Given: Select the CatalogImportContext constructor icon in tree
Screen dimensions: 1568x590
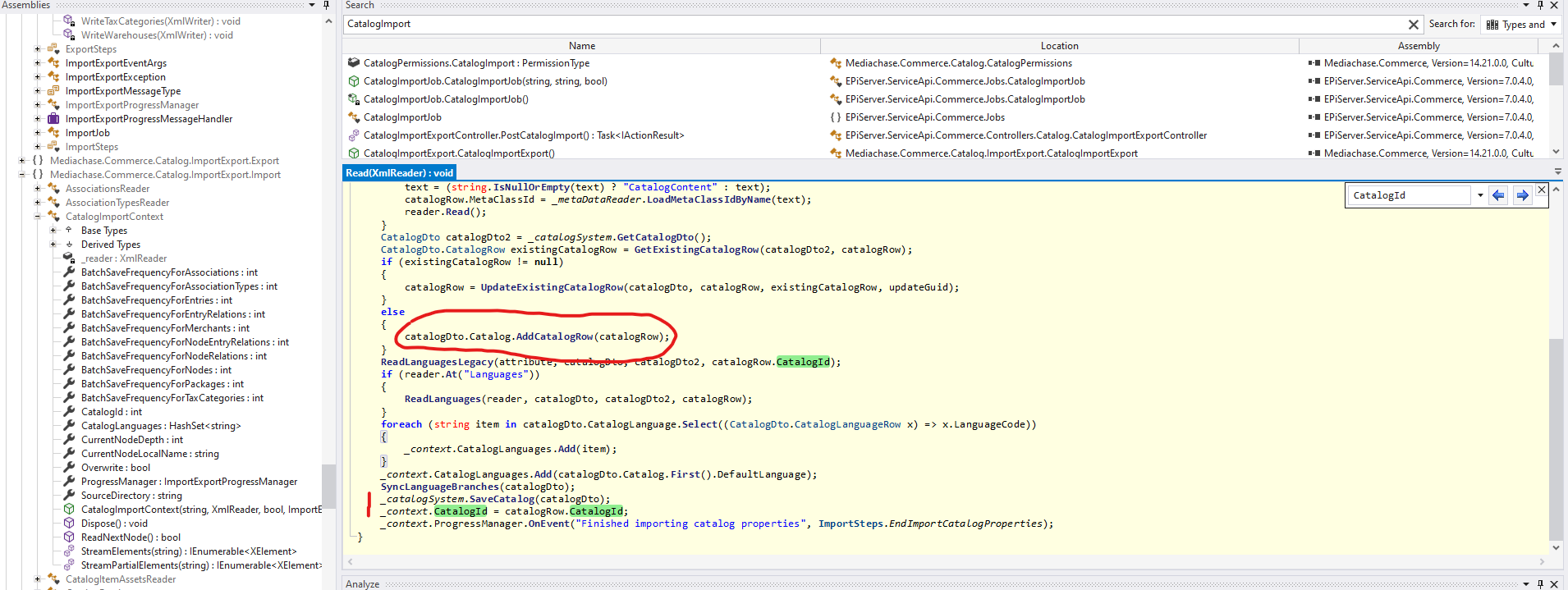Looking at the screenshot, I should coord(70,510).
